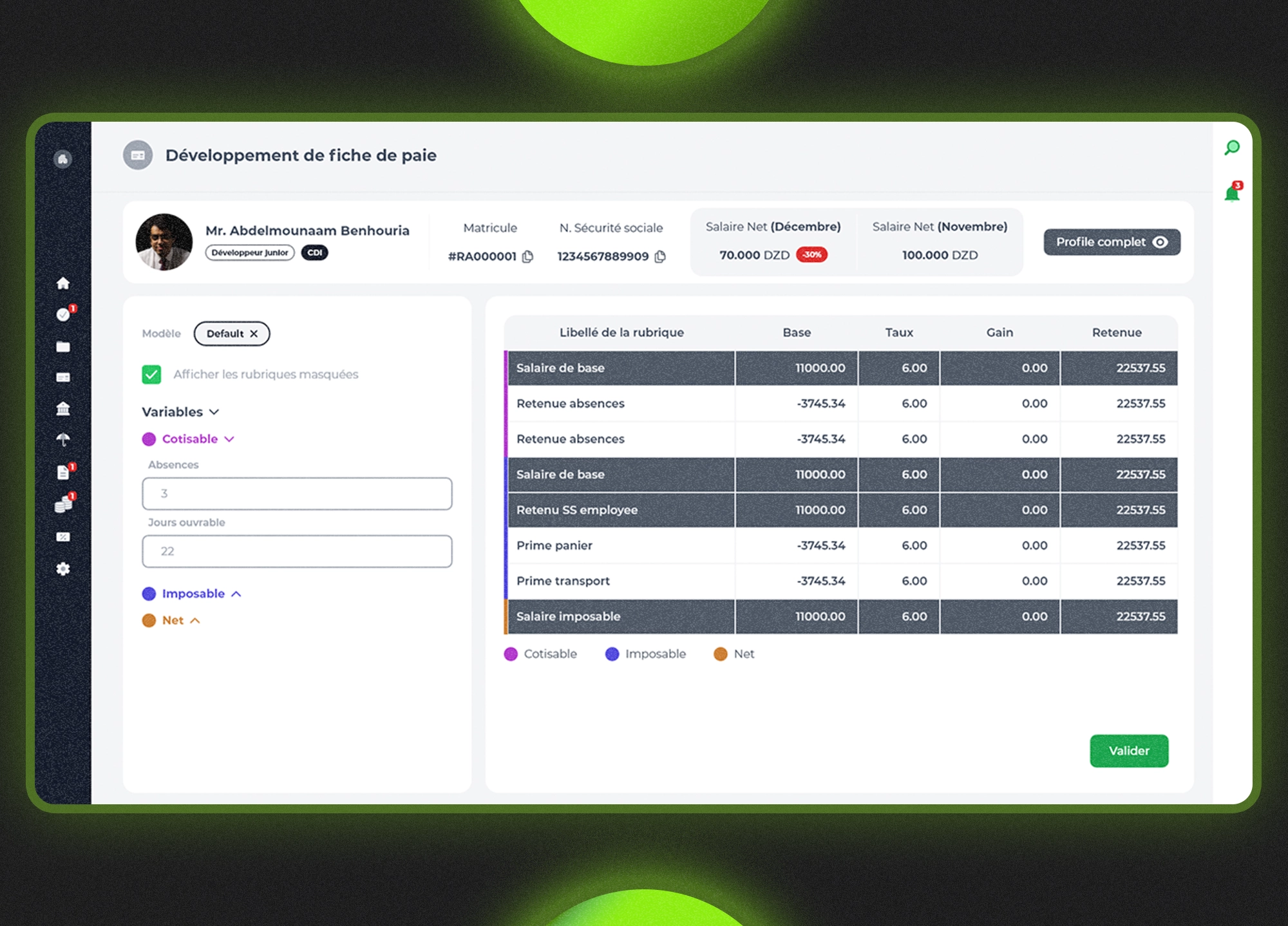Click the Retenue column header
The height and width of the screenshot is (926, 1288).
coord(1117,333)
